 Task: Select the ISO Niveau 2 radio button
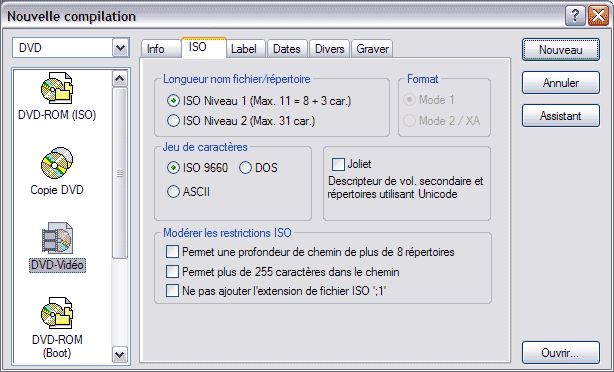coord(173,121)
